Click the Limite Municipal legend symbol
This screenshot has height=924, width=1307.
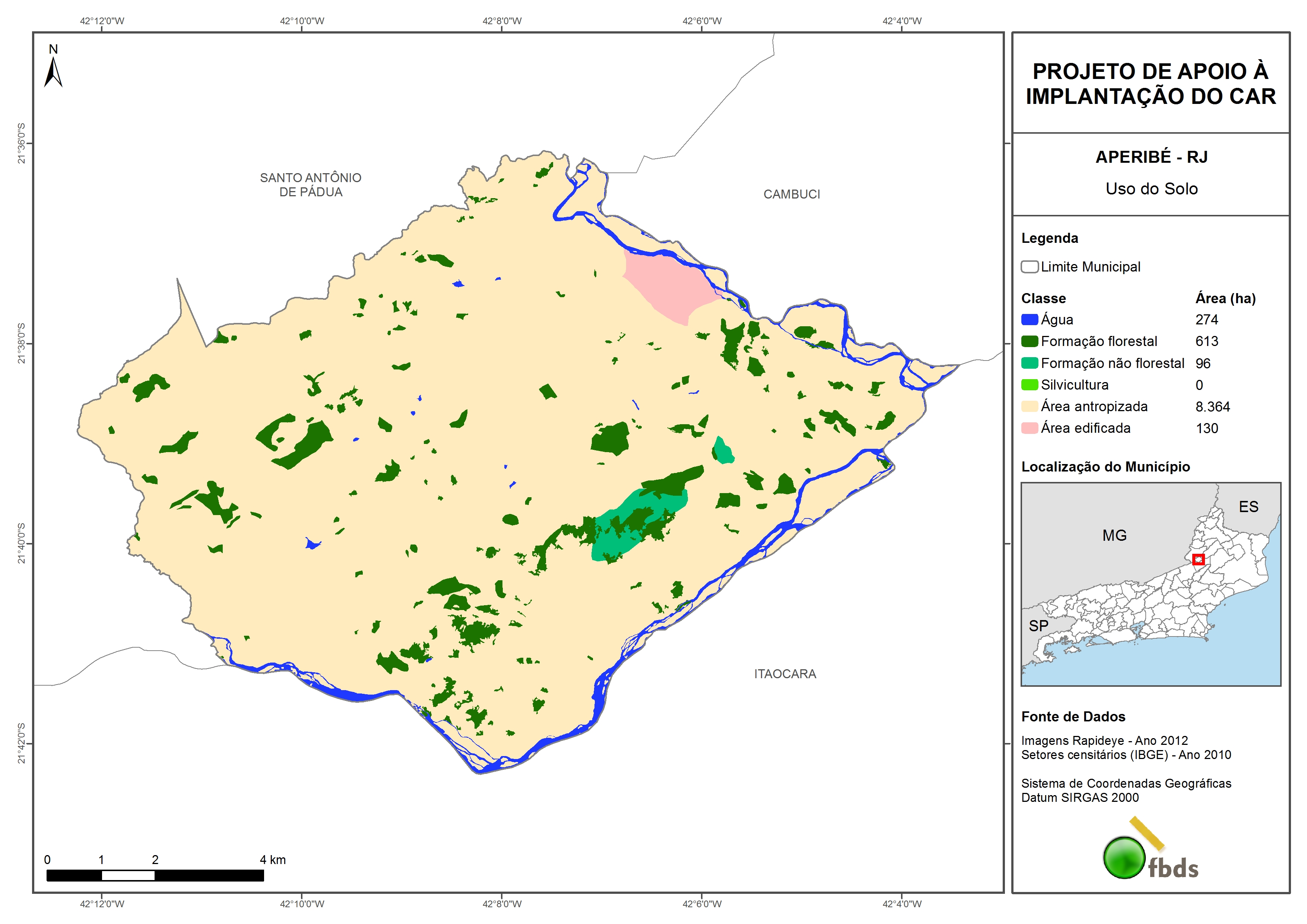coord(1029,266)
